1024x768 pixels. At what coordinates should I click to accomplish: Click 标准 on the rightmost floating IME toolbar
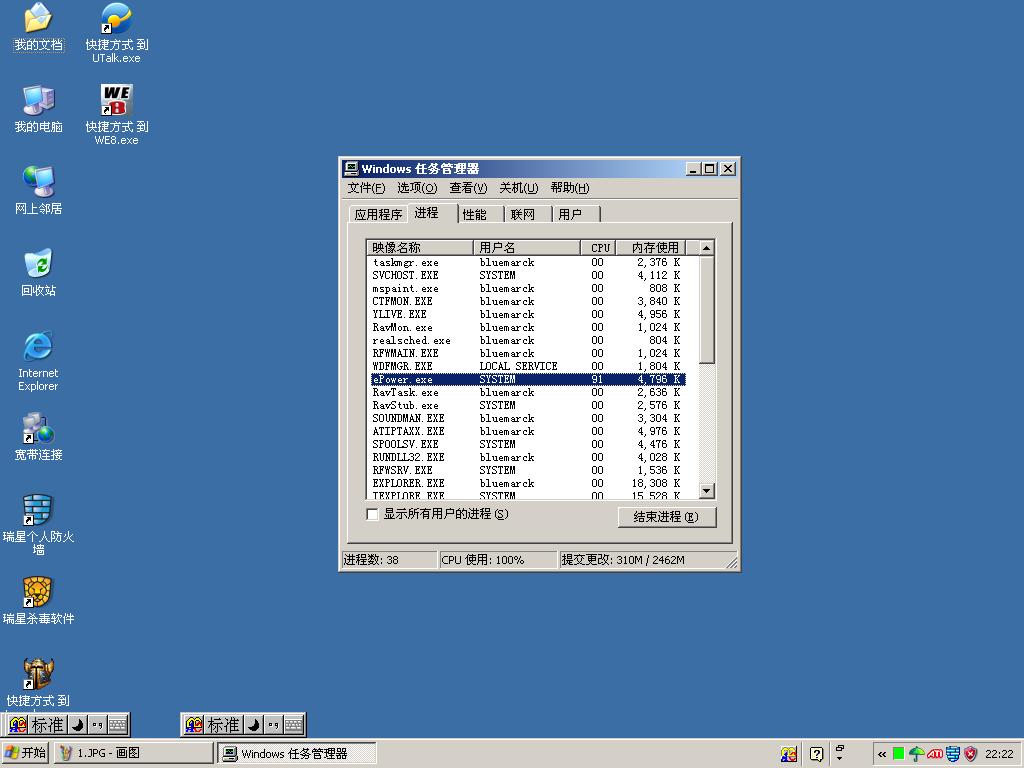(223, 725)
